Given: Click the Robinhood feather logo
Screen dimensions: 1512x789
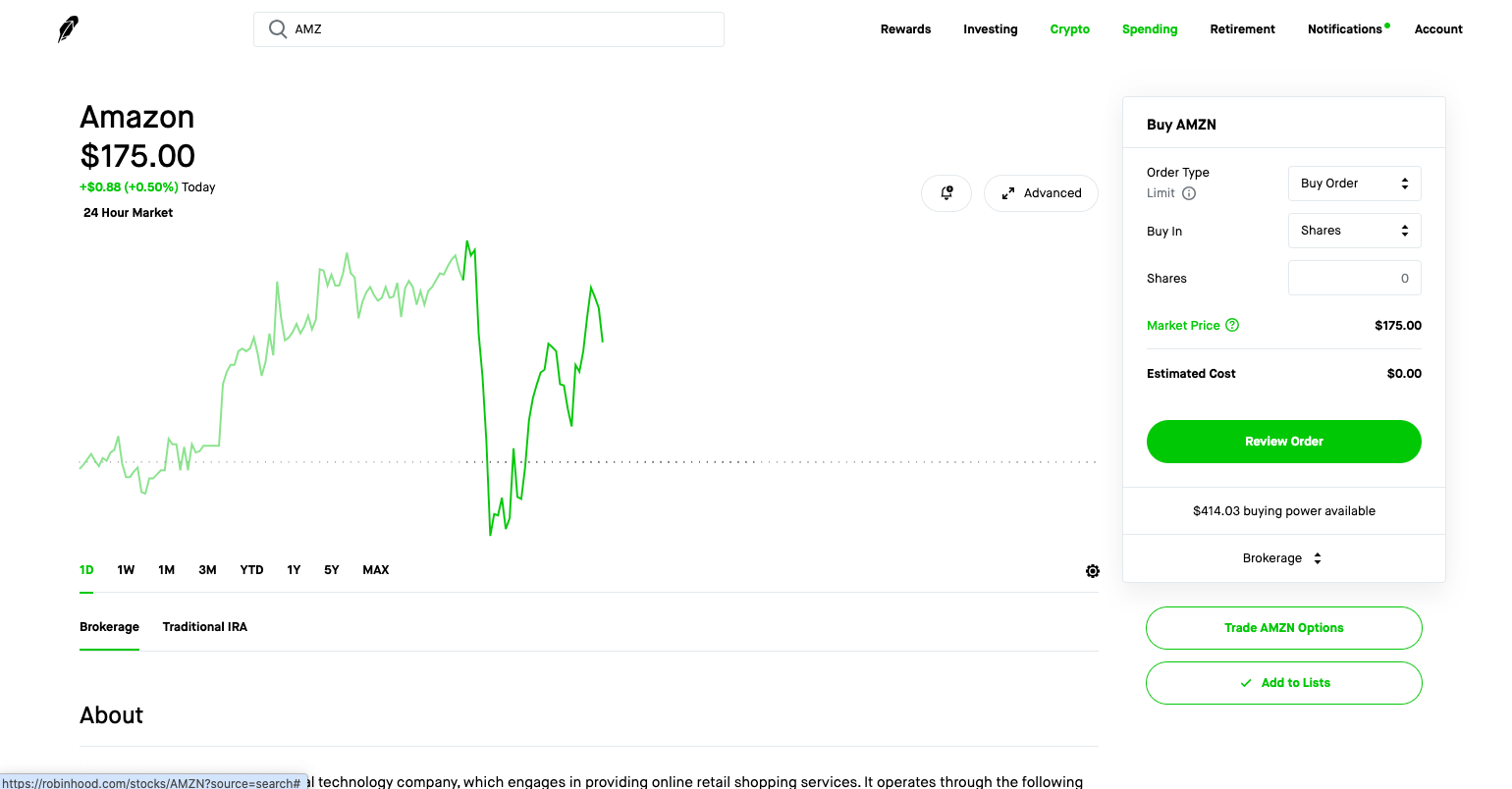Looking at the screenshot, I should tap(68, 29).
